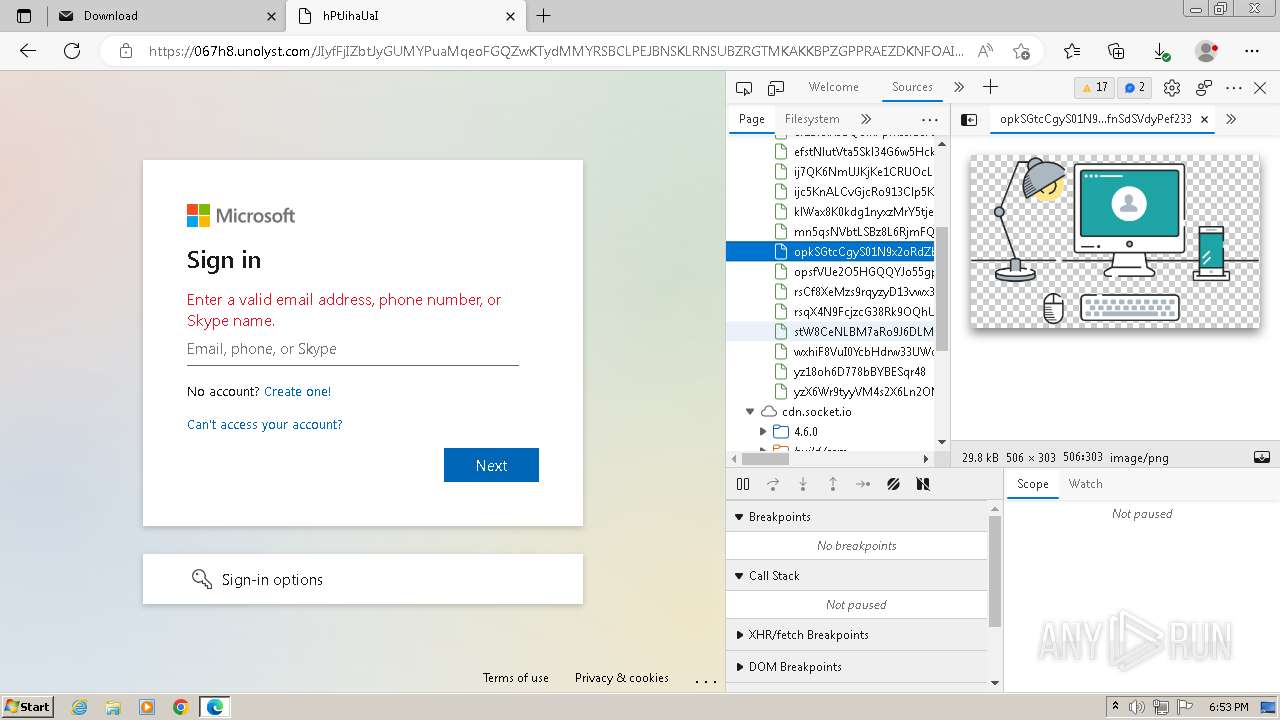Open Windows Start menu

point(28,706)
